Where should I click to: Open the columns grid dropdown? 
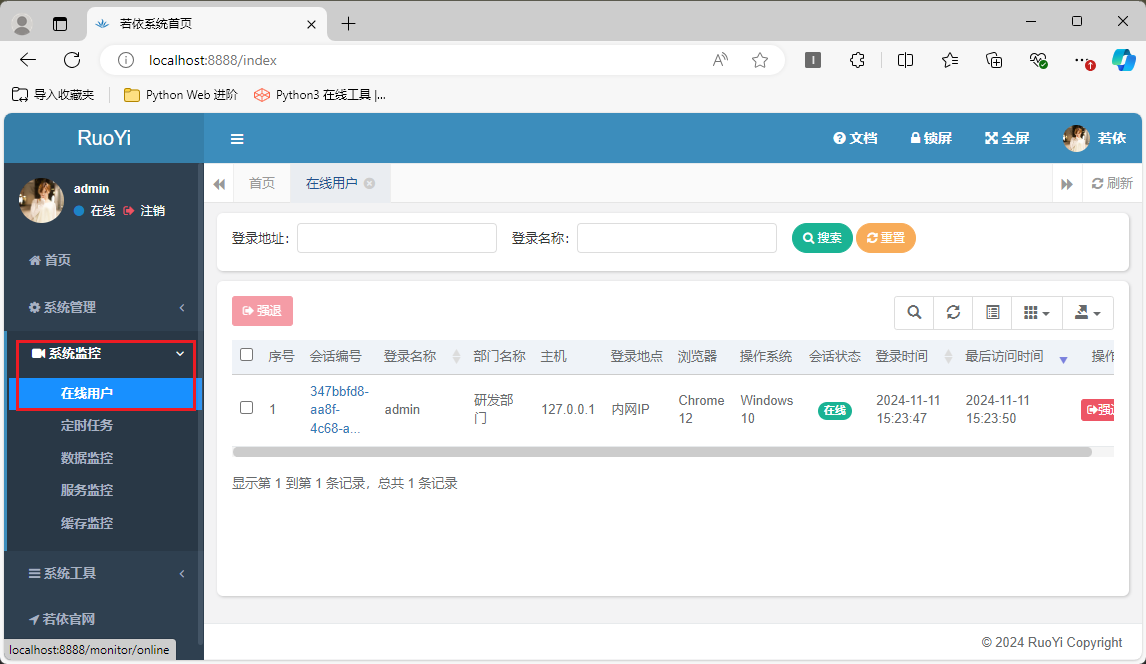click(x=1036, y=313)
